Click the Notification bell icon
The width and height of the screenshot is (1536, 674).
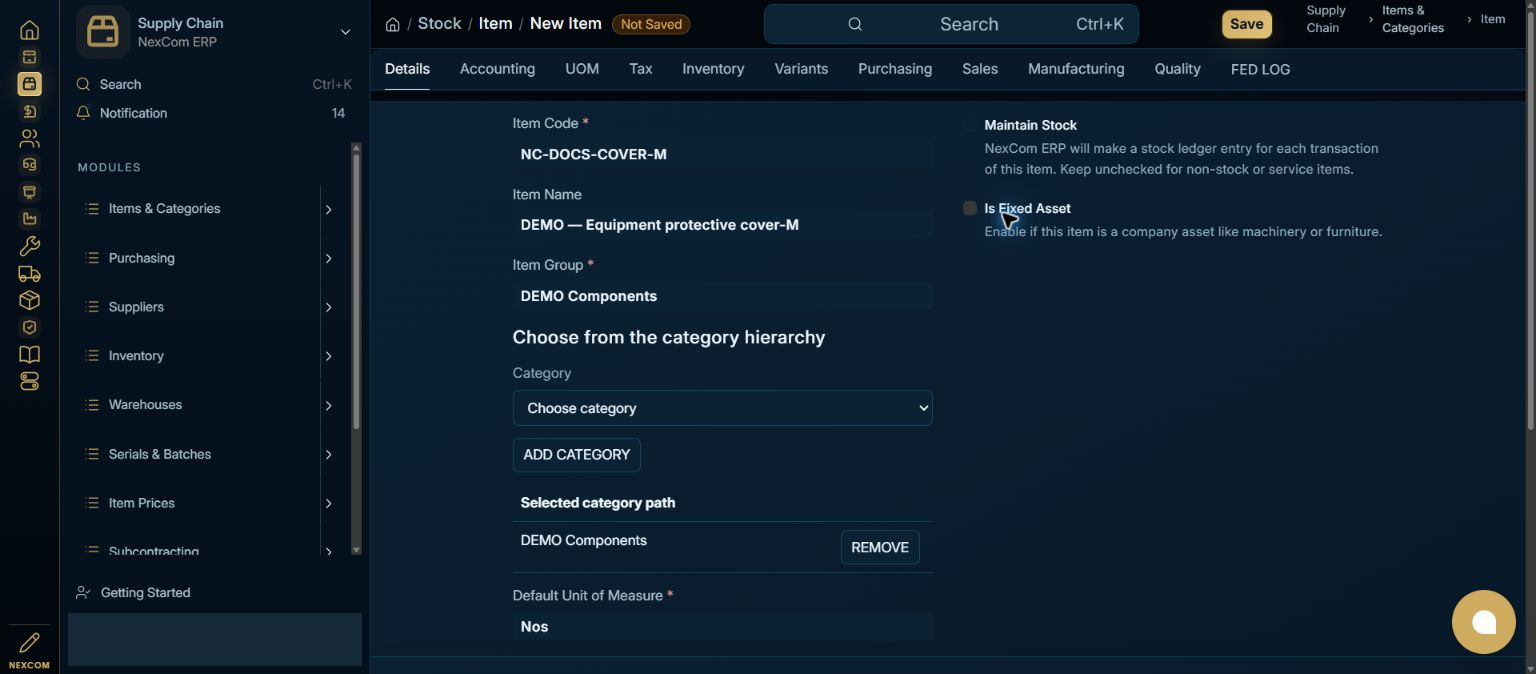84,113
